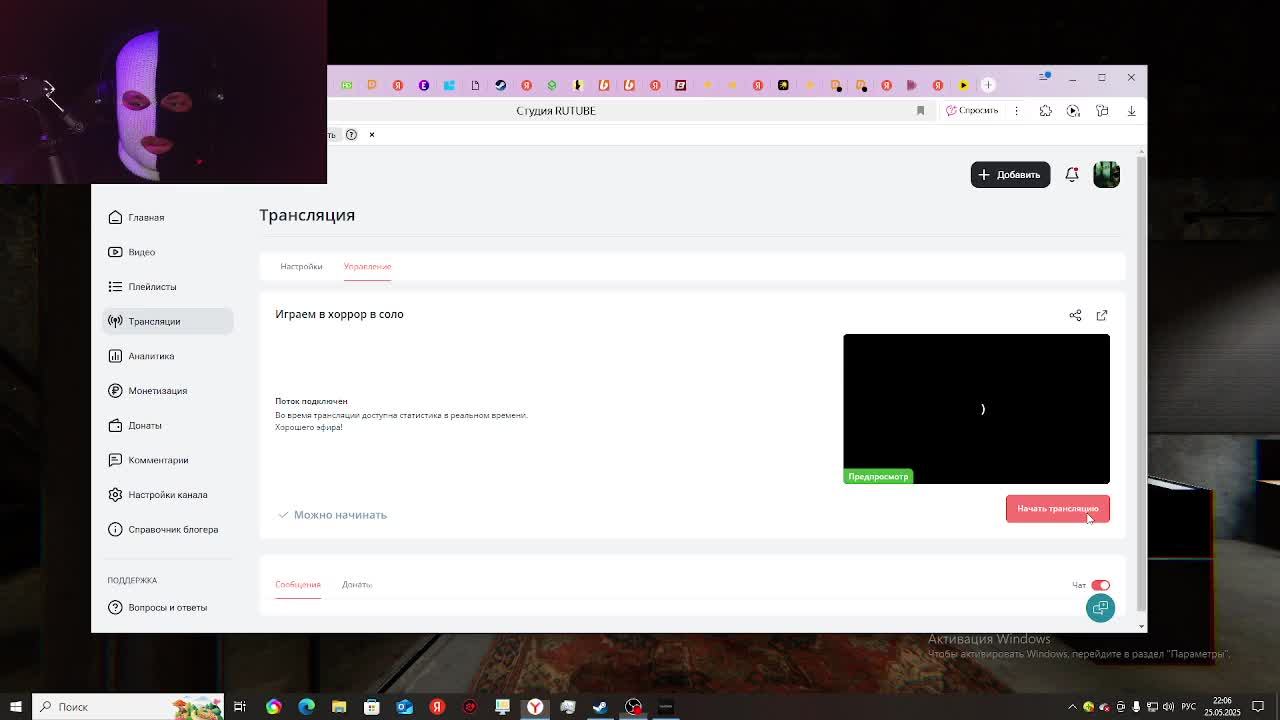Viewport: 1280px width, 720px height.
Task: Close the bar with the small X
Action: [372, 134]
